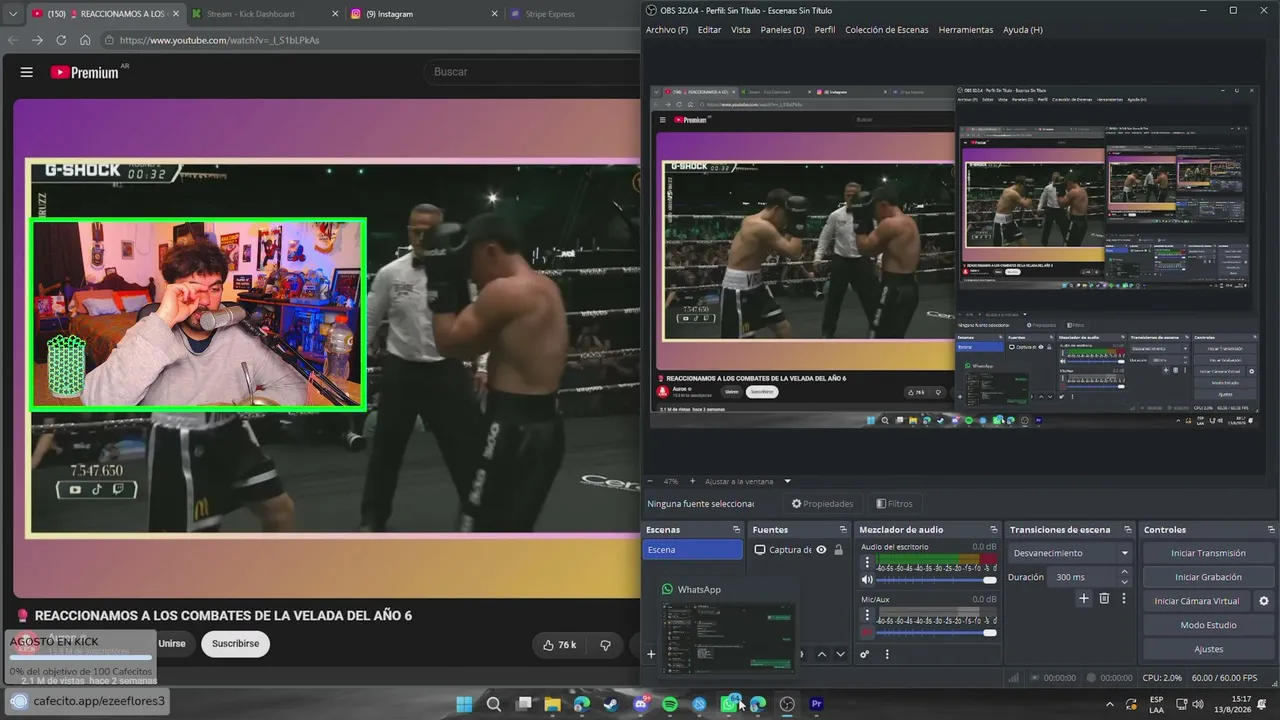1280x720 pixels.
Task: Open Ayuda menu in OBS
Action: pyautogui.click(x=1023, y=30)
